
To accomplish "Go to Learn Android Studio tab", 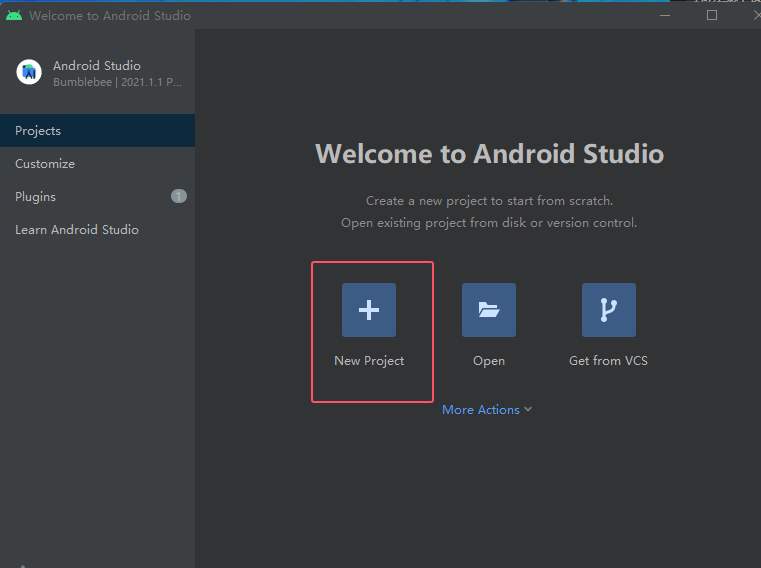I will [98, 230].
